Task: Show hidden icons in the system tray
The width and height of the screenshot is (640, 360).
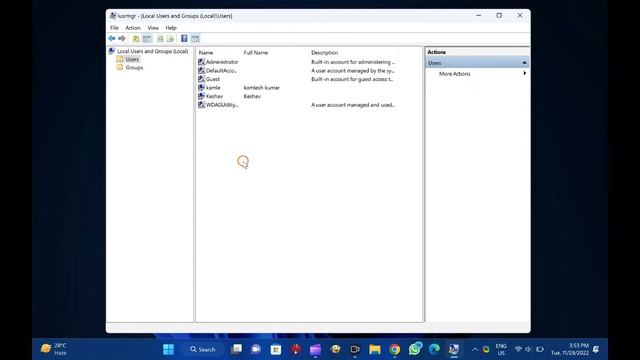Action: tap(475, 349)
